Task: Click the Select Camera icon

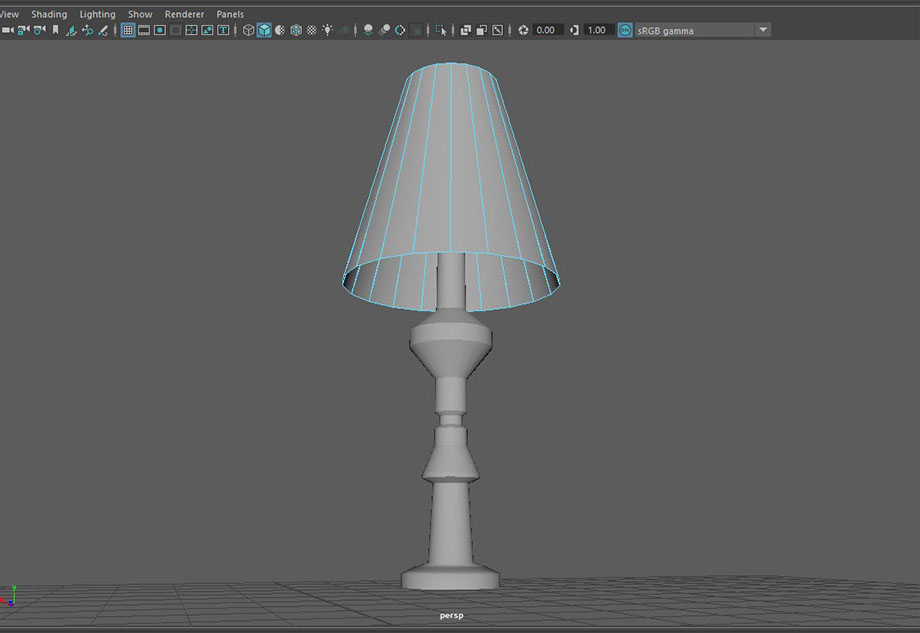Action: pyautogui.click(x=7, y=30)
